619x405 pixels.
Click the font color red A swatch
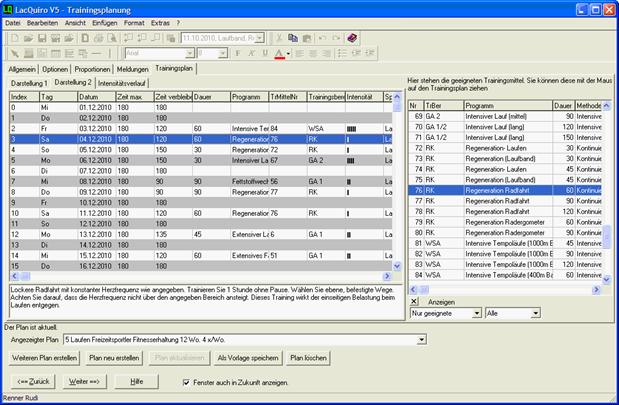[280, 52]
